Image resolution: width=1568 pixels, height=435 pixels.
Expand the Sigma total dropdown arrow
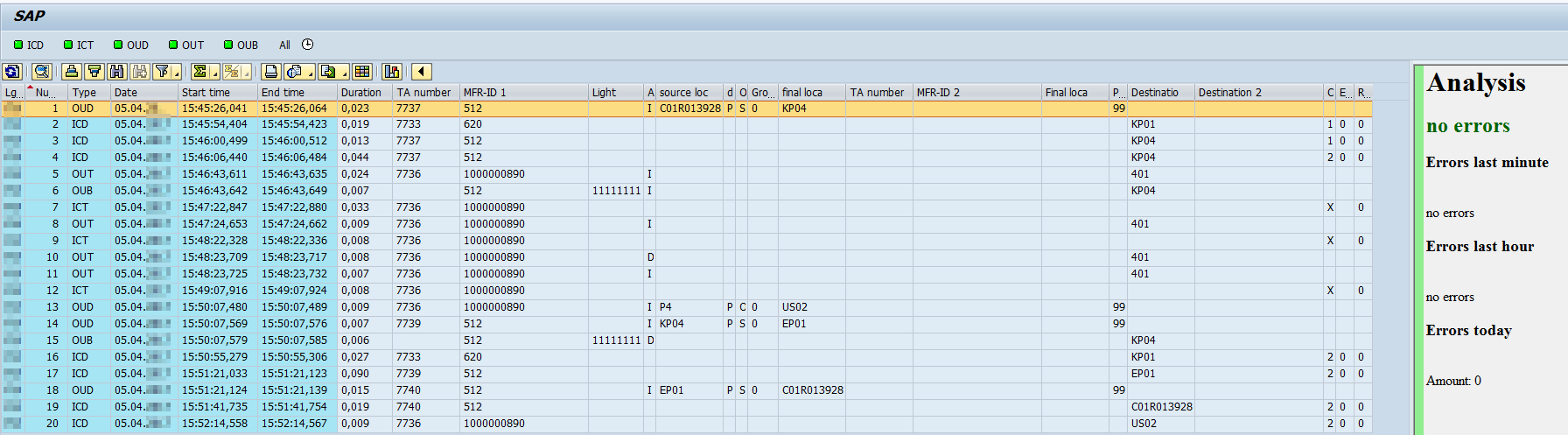[x=214, y=74]
